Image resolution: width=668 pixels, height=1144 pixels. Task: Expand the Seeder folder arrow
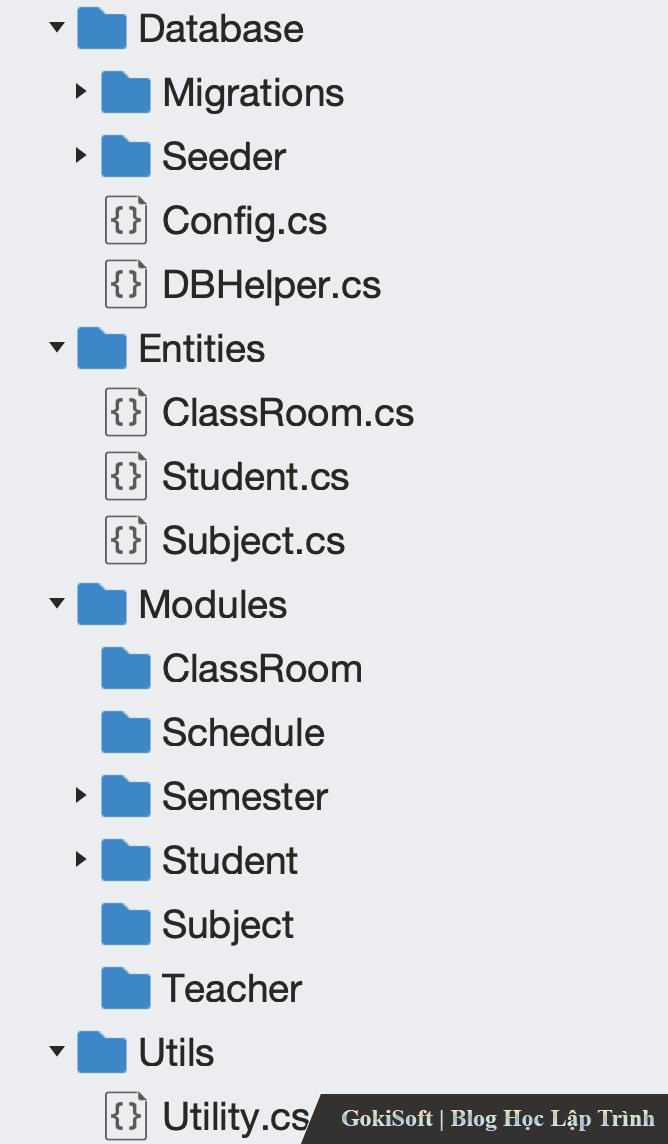coord(81,156)
